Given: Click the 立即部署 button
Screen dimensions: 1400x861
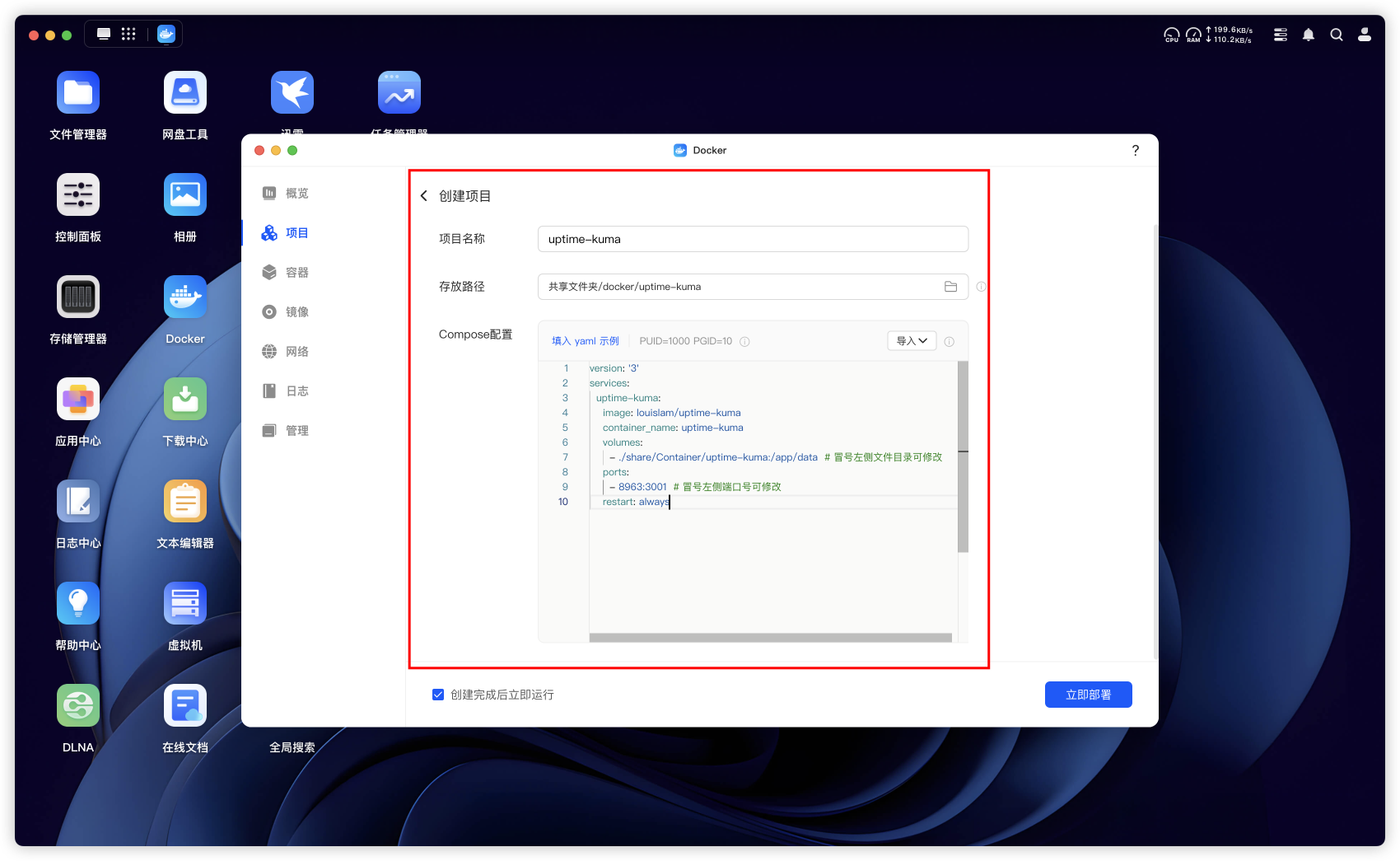Looking at the screenshot, I should (1088, 695).
